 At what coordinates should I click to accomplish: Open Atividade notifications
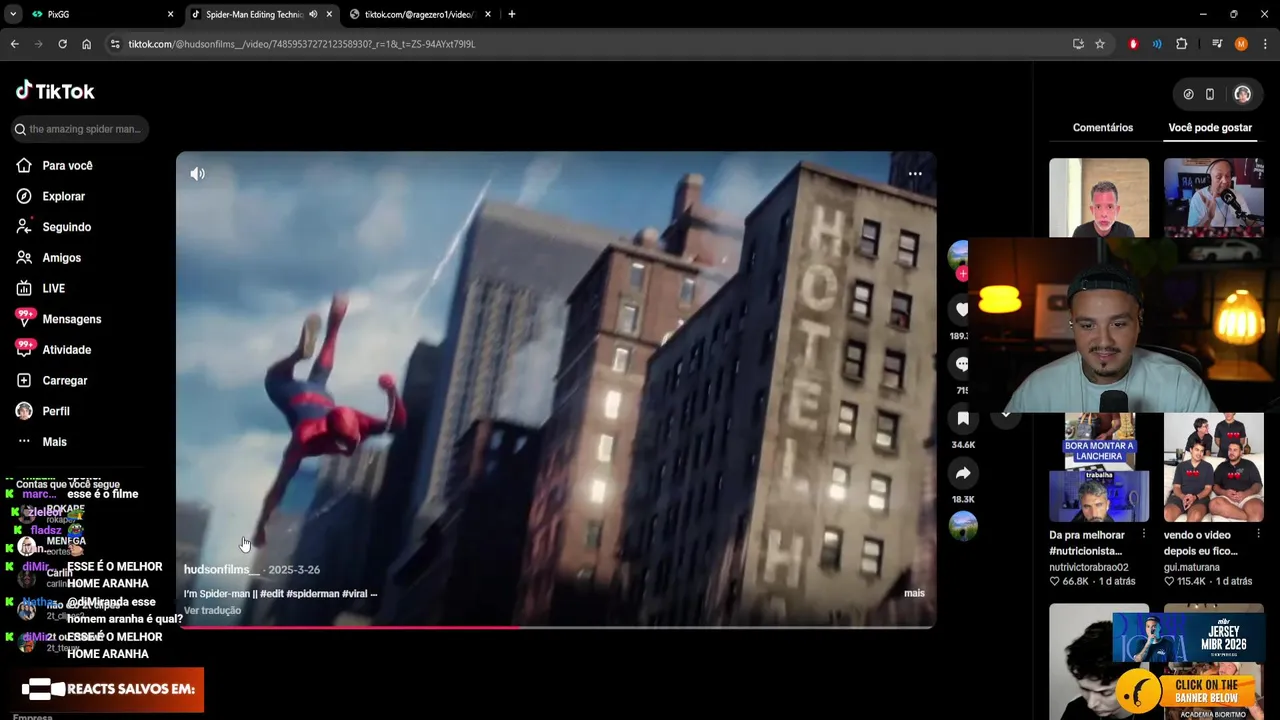66,350
